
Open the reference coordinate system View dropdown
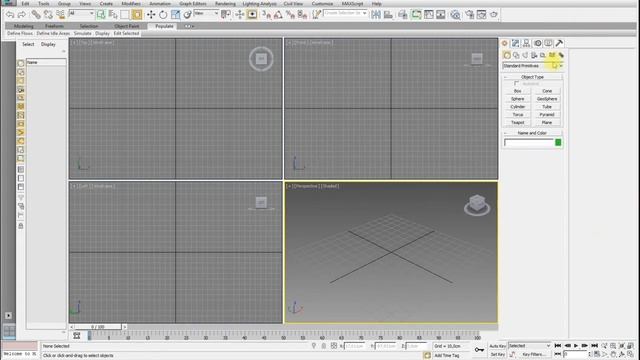pos(206,13)
